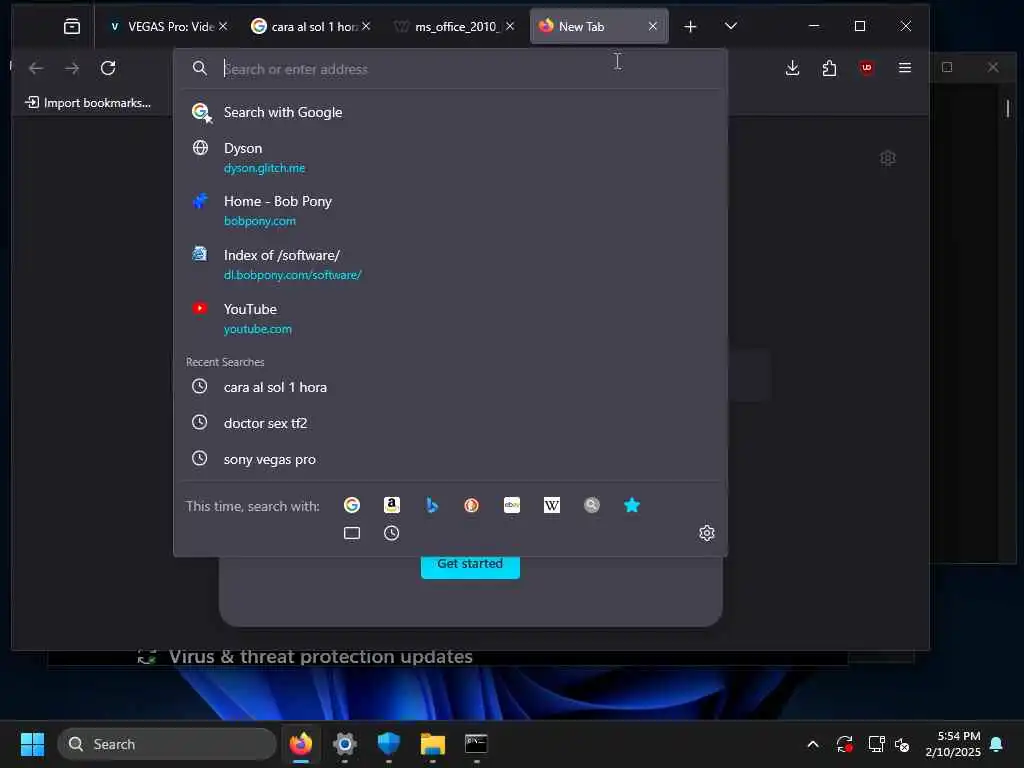Screen dimensions: 1024x768
Task: Open clock showing 5:54 PM
Action: click(953, 744)
